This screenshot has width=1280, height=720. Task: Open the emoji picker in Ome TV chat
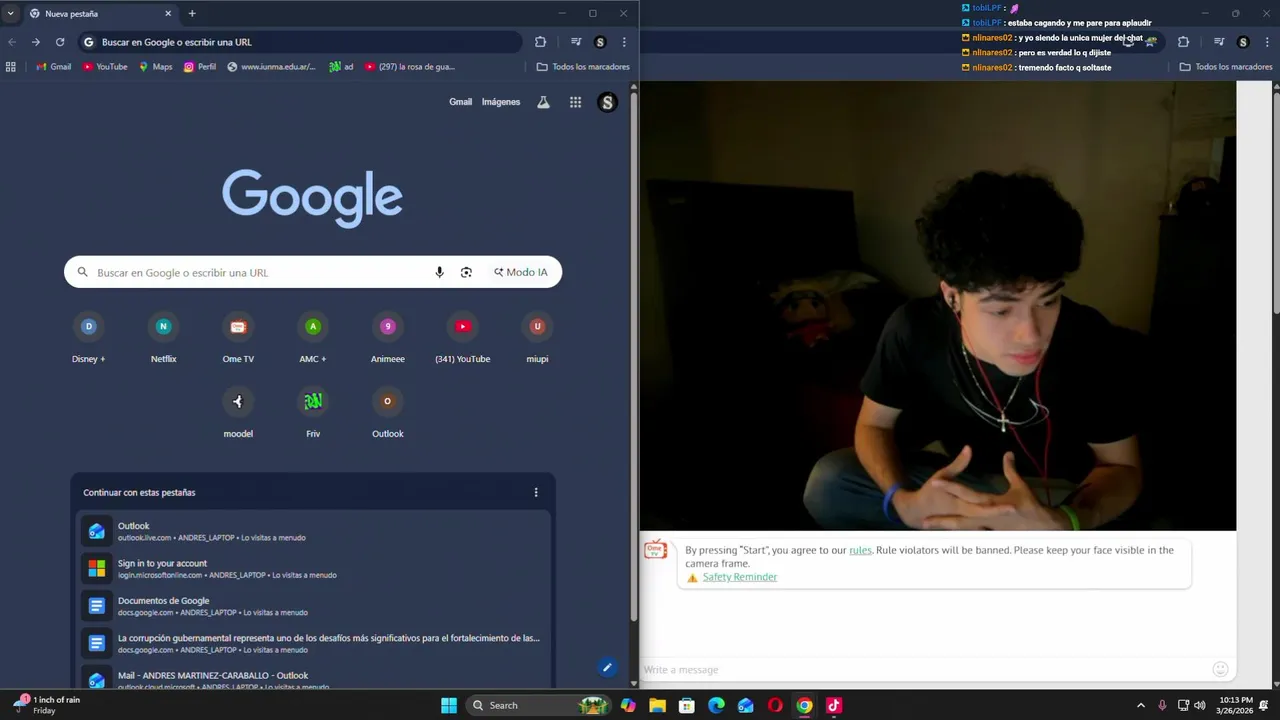click(1220, 669)
